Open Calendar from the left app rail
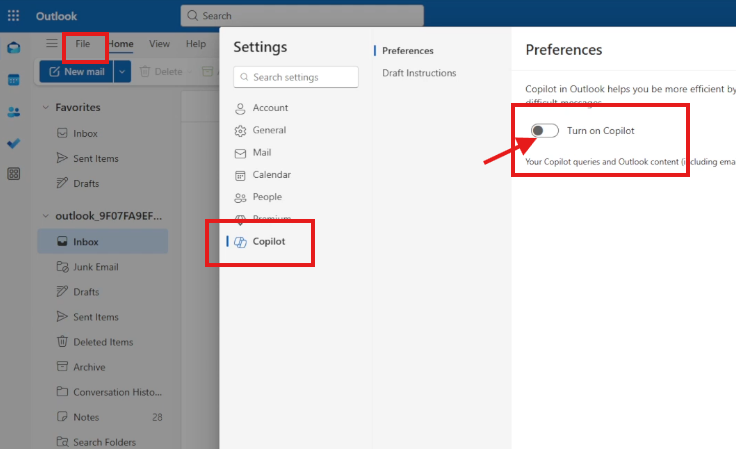 (14, 80)
